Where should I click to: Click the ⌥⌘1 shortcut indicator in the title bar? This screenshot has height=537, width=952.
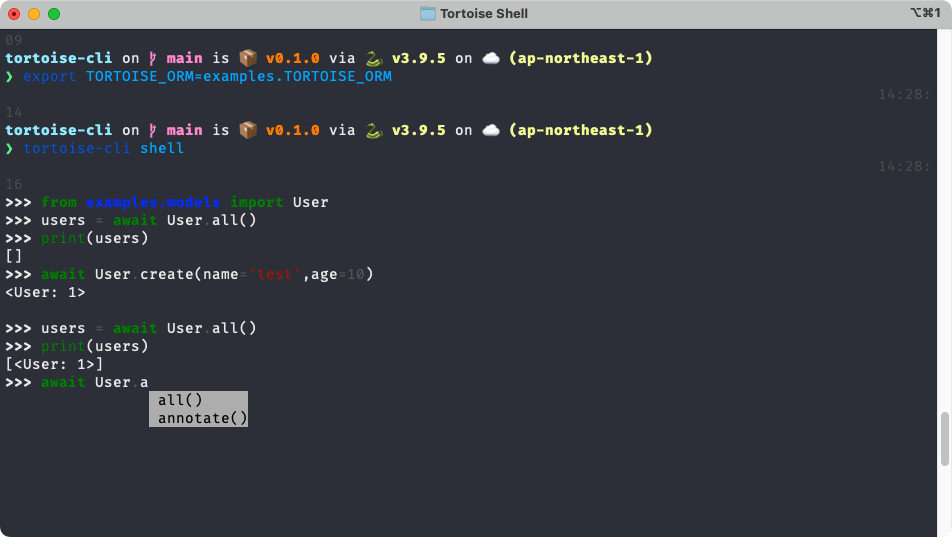[925, 13]
